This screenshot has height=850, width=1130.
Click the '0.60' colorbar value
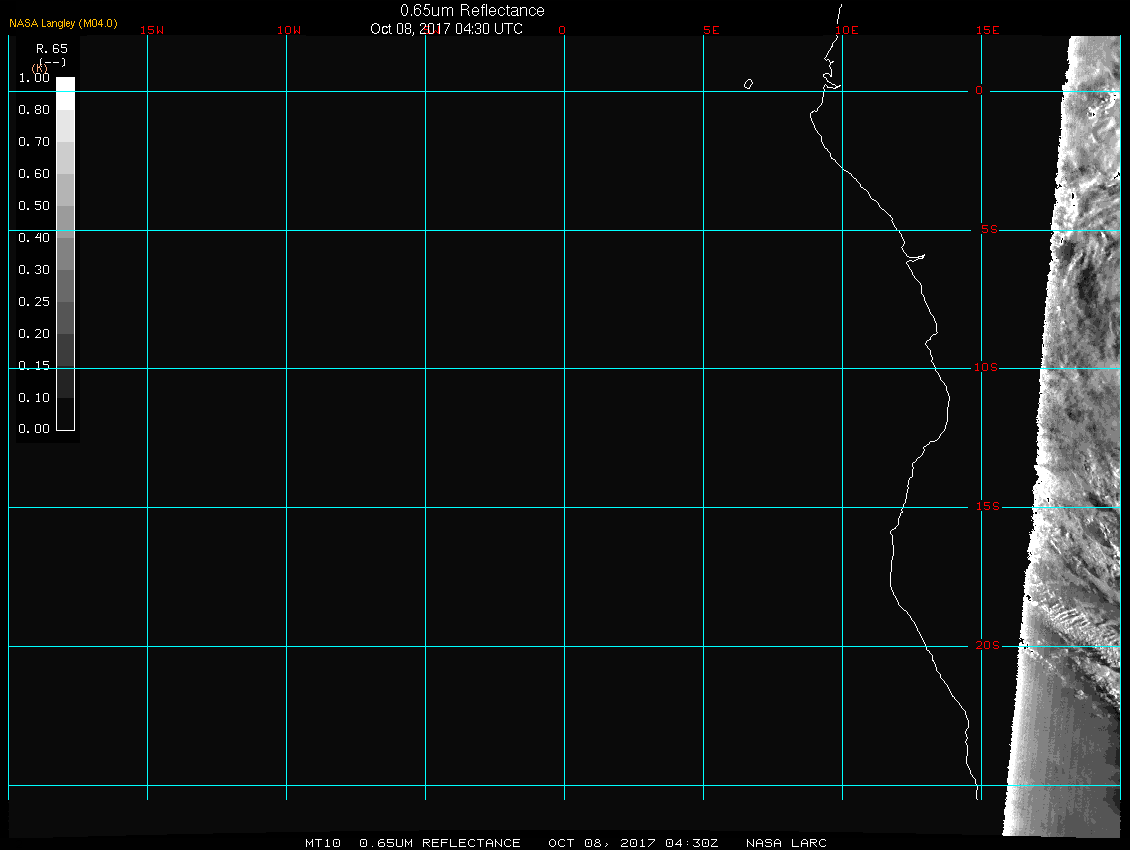click(x=34, y=174)
